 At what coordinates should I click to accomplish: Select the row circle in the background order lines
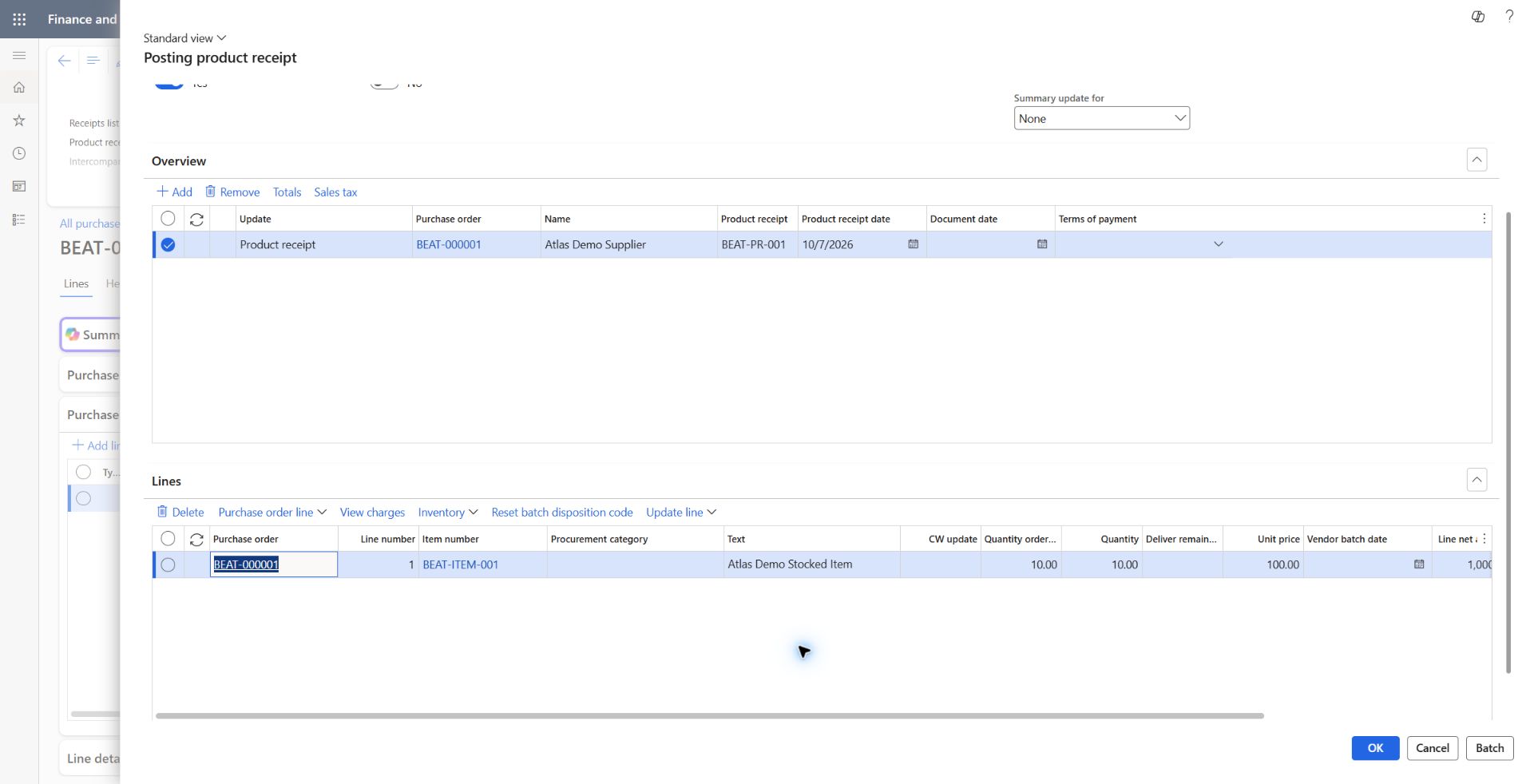click(83, 498)
